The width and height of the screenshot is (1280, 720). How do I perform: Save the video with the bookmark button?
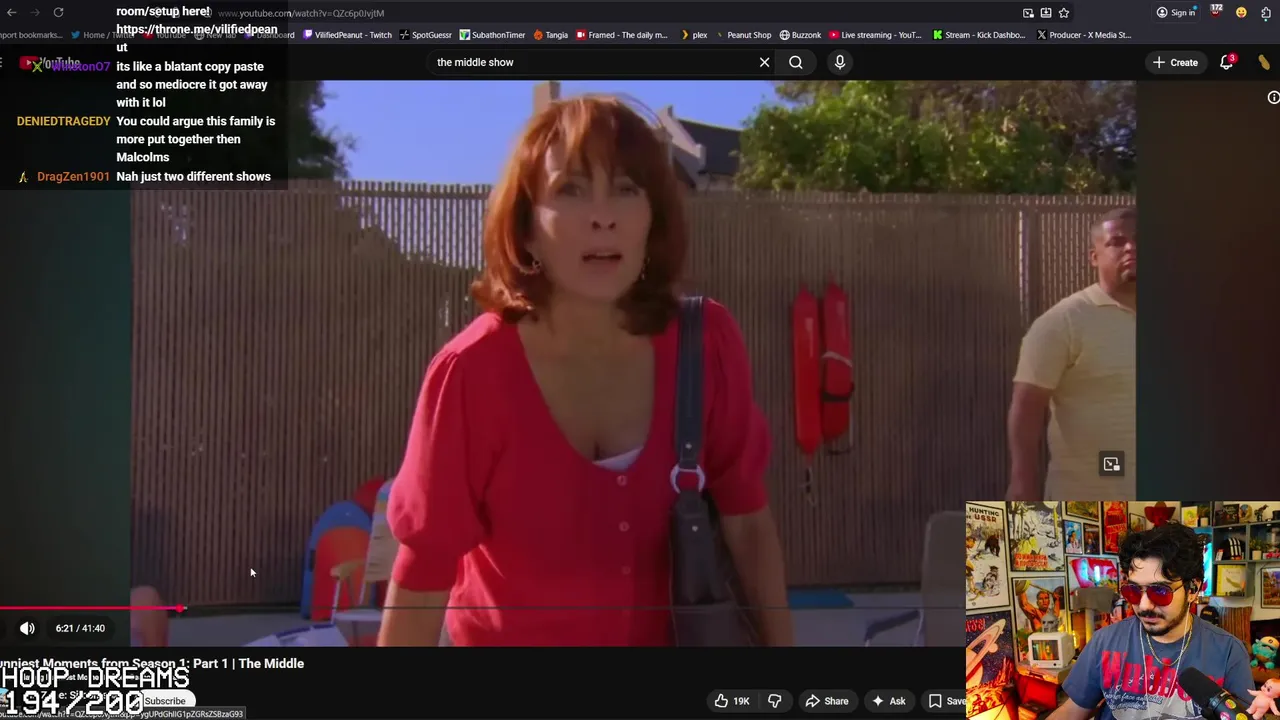[x=946, y=701]
